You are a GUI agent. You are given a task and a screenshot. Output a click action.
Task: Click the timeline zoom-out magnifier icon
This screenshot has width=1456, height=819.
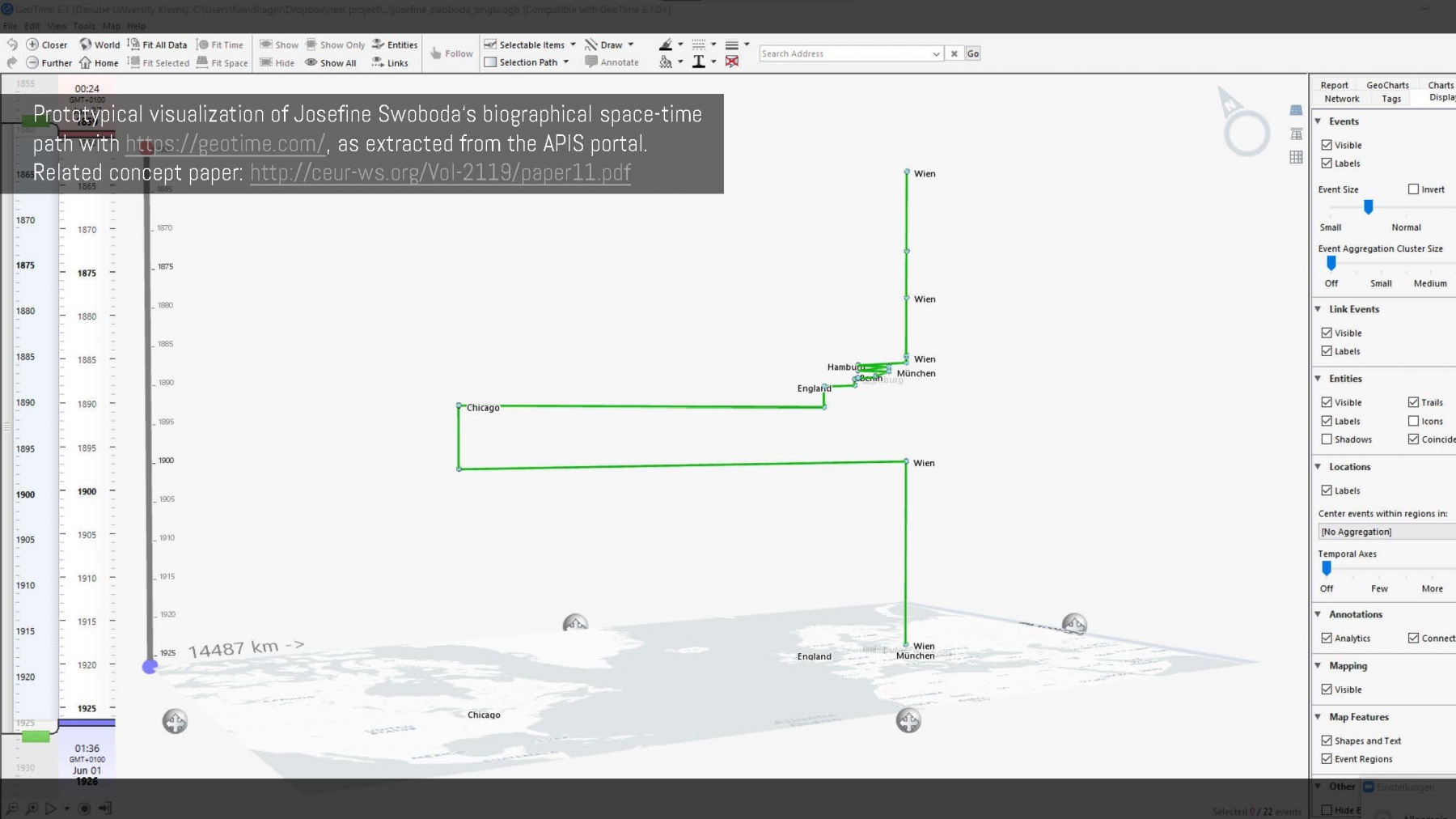[x=12, y=808]
